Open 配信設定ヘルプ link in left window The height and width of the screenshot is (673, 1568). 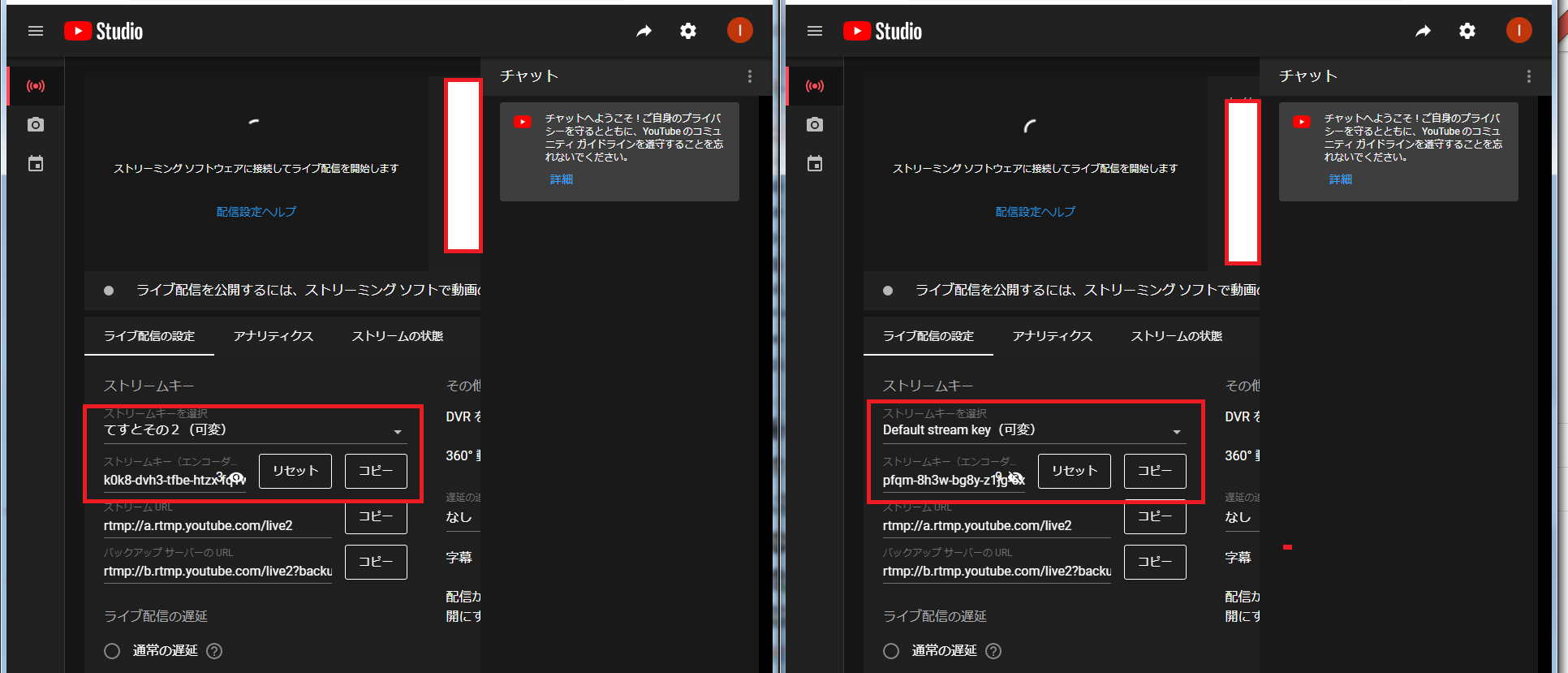(x=256, y=212)
